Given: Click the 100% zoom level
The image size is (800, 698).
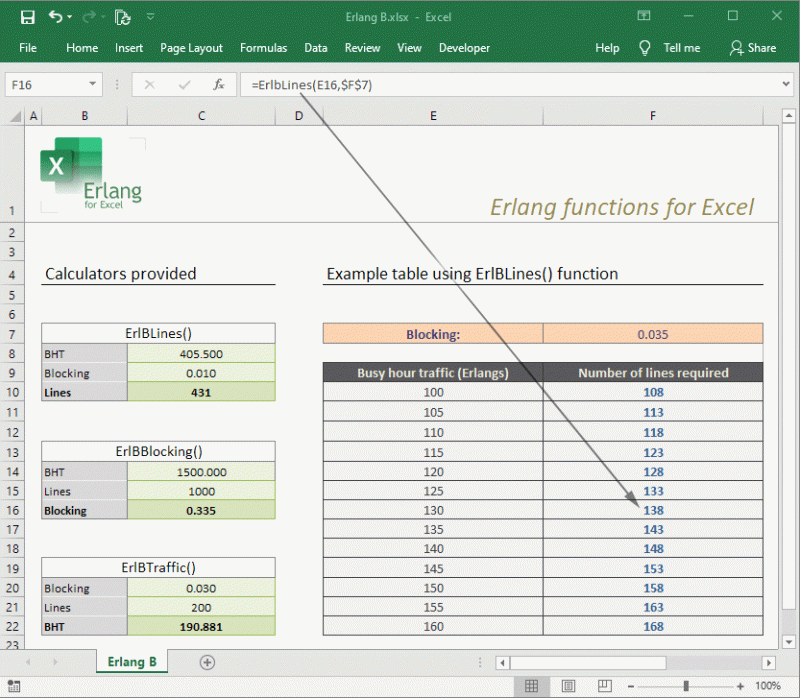Looking at the screenshot, I should 768,686.
